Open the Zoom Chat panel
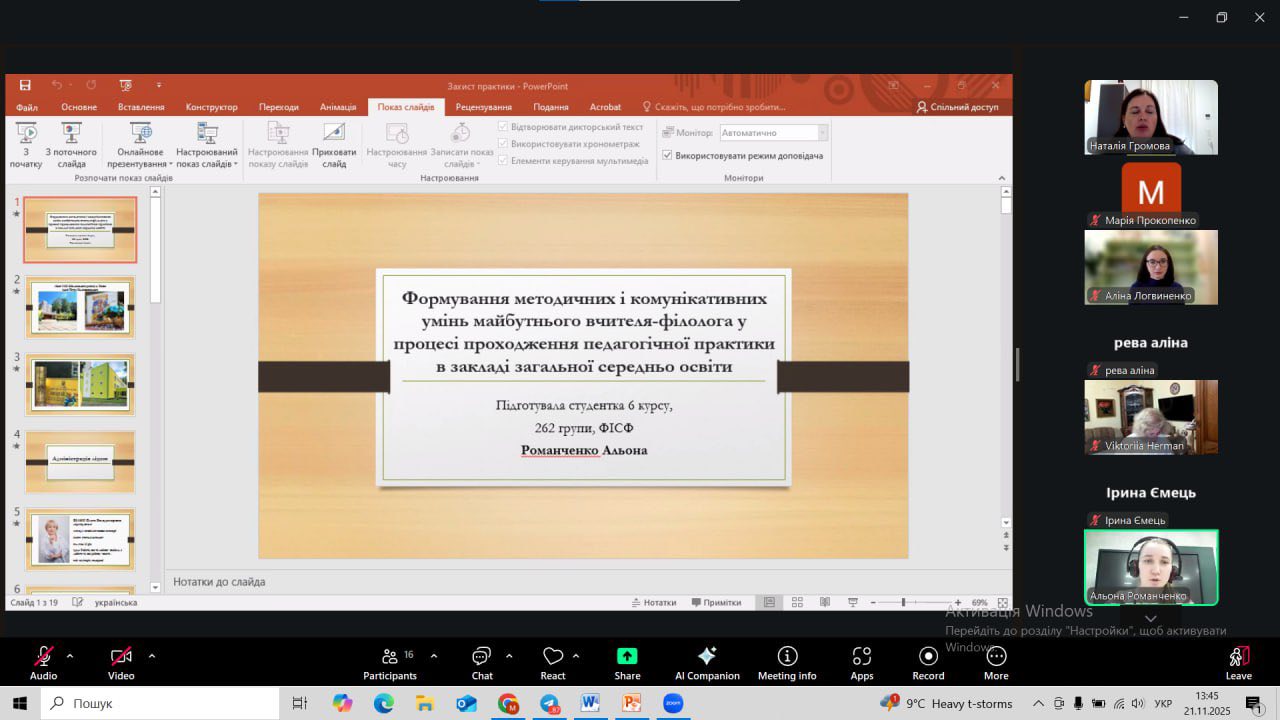The image size is (1280, 720). pyautogui.click(x=482, y=663)
